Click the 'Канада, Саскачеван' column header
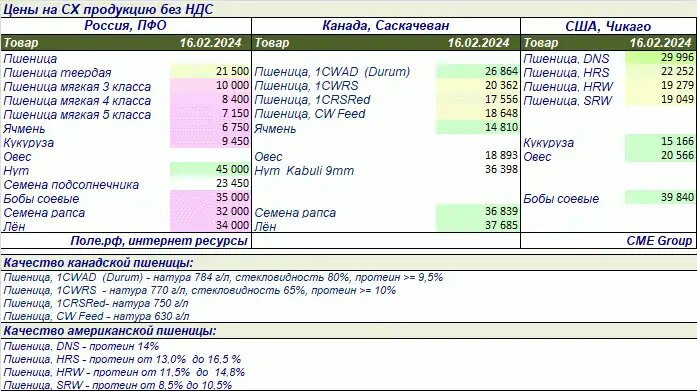Image resolution: width=697 pixels, height=391 pixels. [x=385, y=26]
